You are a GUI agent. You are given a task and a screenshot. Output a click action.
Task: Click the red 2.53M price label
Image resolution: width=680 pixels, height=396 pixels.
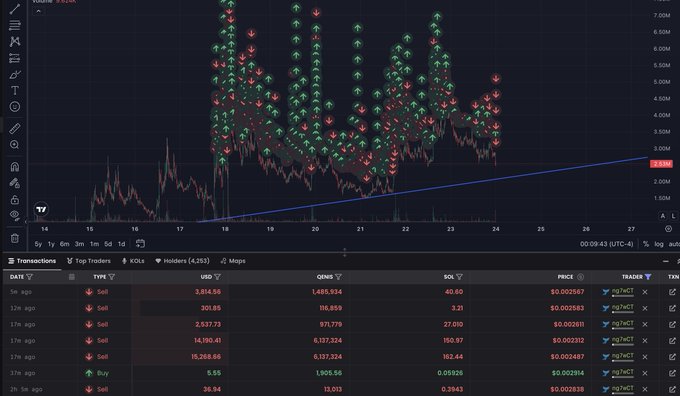click(661, 164)
